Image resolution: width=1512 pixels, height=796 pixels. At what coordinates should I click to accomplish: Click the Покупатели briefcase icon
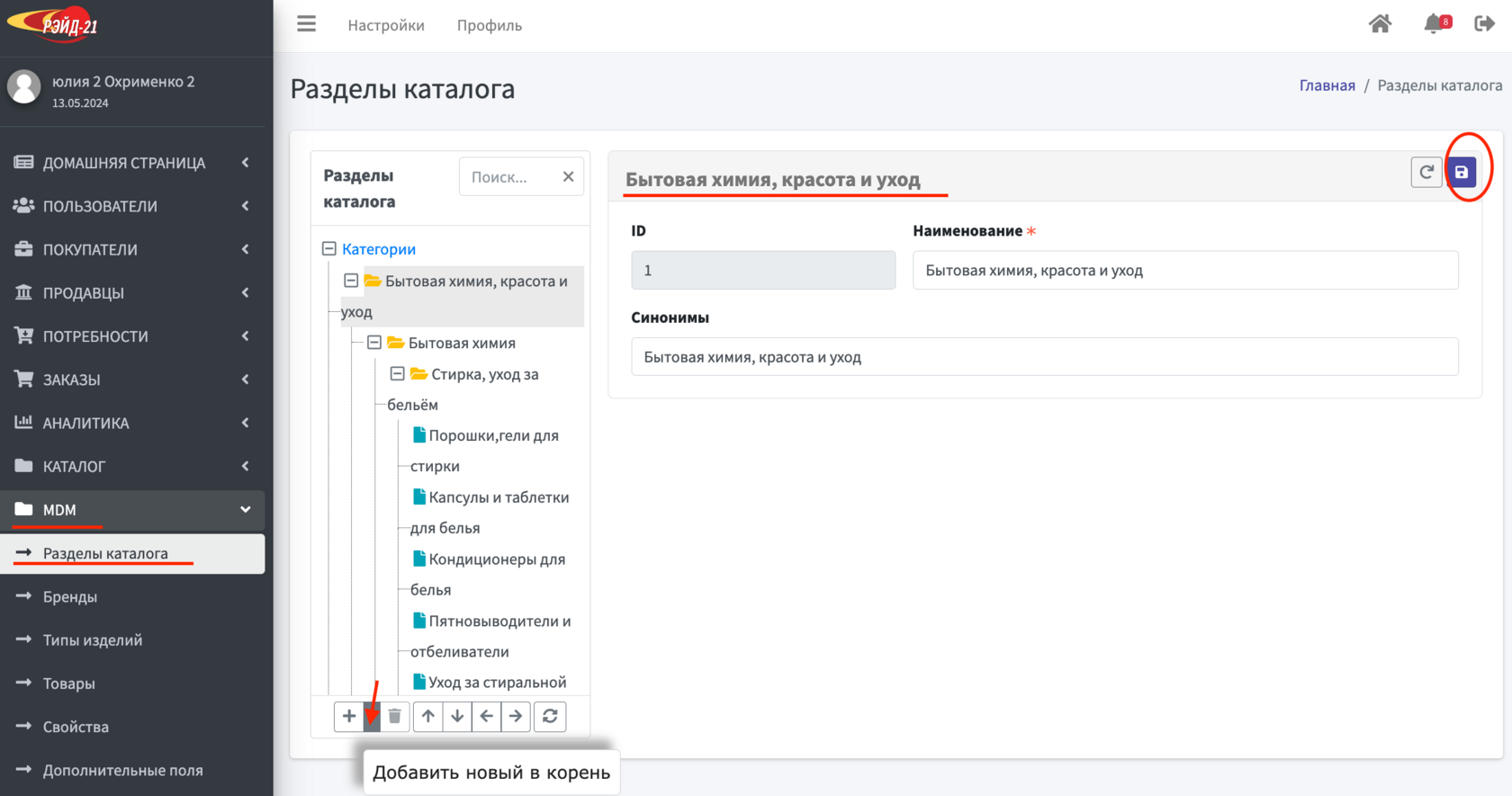coord(23,249)
